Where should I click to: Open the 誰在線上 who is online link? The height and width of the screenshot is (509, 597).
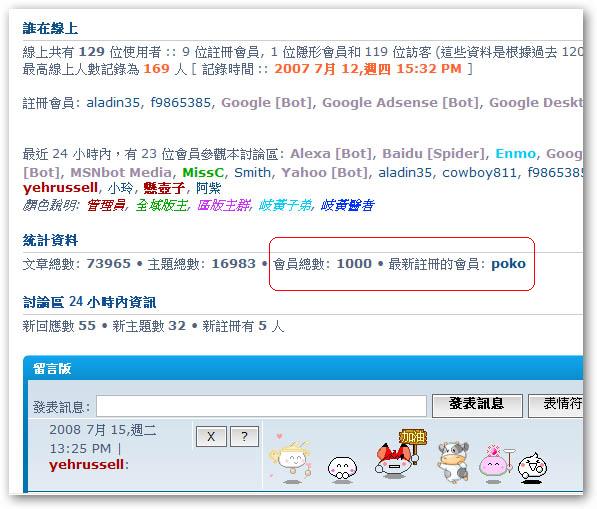[x=50, y=29]
